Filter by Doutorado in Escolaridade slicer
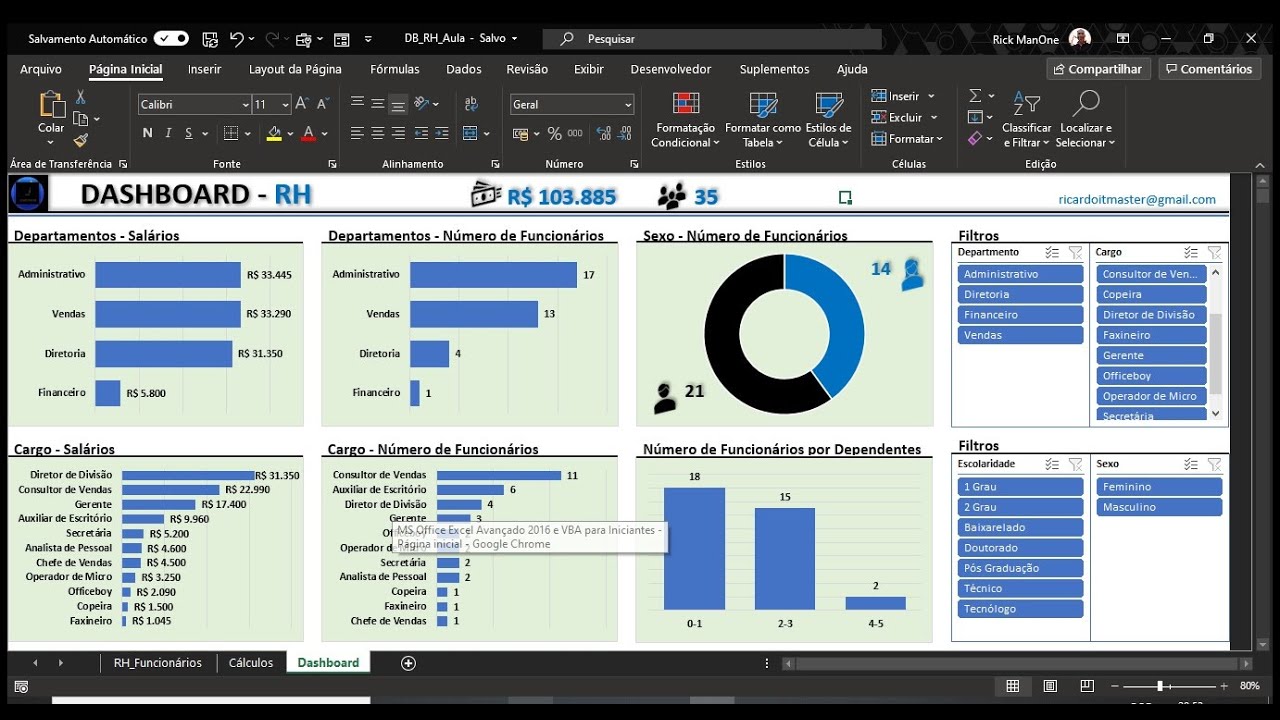 click(1020, 548)
